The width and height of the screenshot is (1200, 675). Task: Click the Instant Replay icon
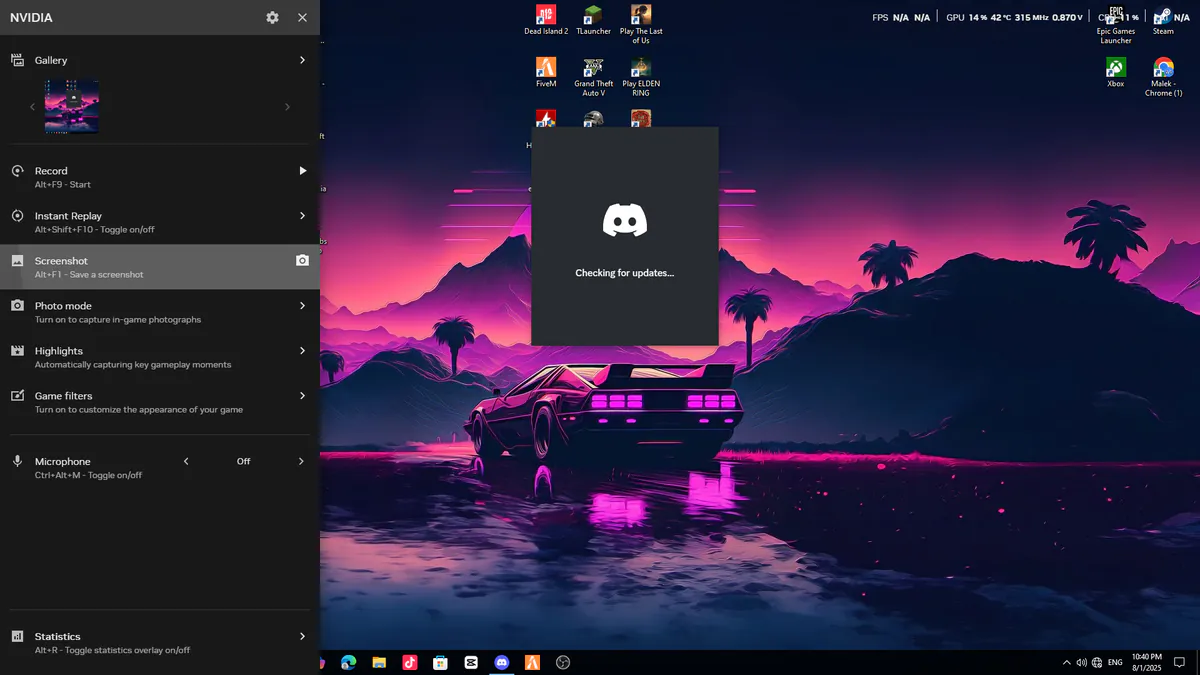click(x=17, y=216)
